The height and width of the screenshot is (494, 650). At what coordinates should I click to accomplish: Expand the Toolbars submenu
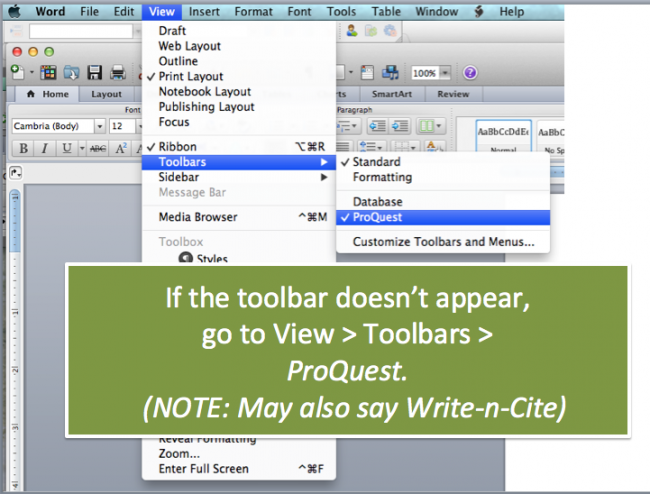(239, 162)
